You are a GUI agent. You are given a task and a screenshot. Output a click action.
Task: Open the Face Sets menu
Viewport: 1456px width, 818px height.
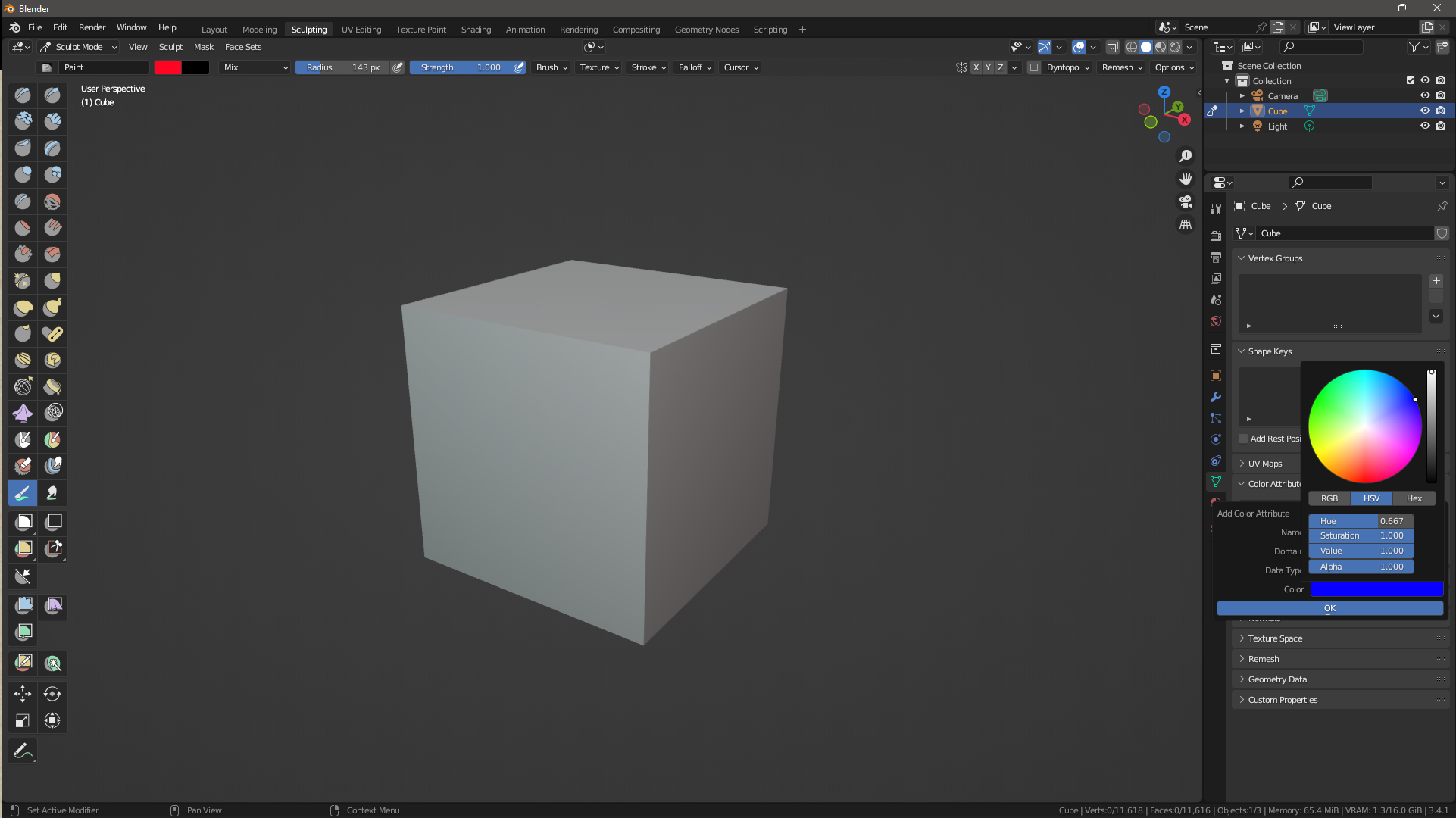pyautogui.click(x=243, y=47)
